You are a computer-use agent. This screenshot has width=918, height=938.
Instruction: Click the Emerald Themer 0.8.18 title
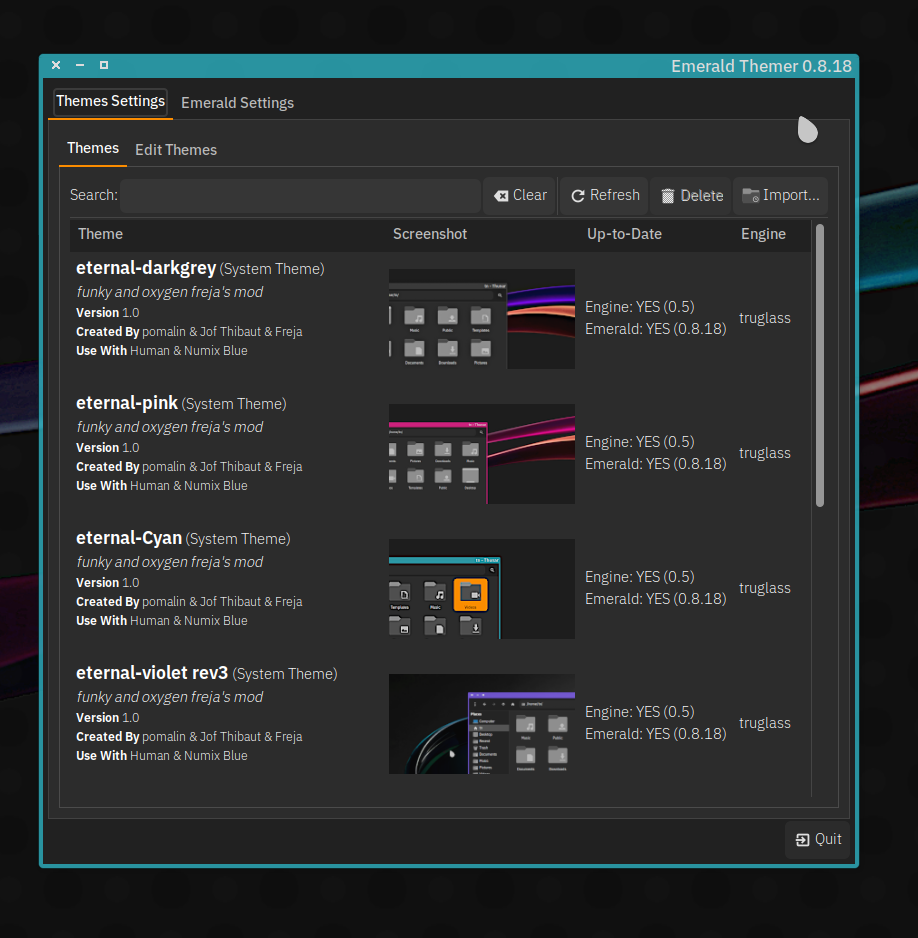[761, 66]
